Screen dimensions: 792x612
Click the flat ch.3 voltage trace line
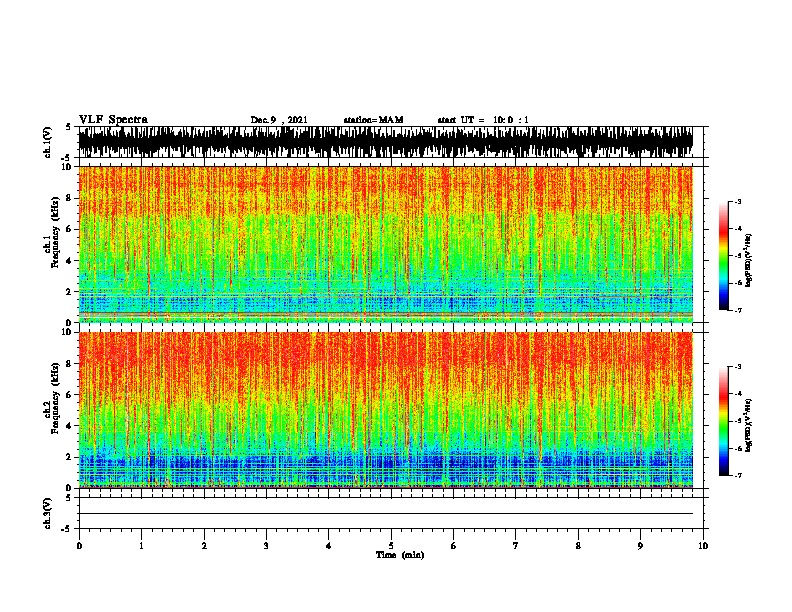pos(386,514)
